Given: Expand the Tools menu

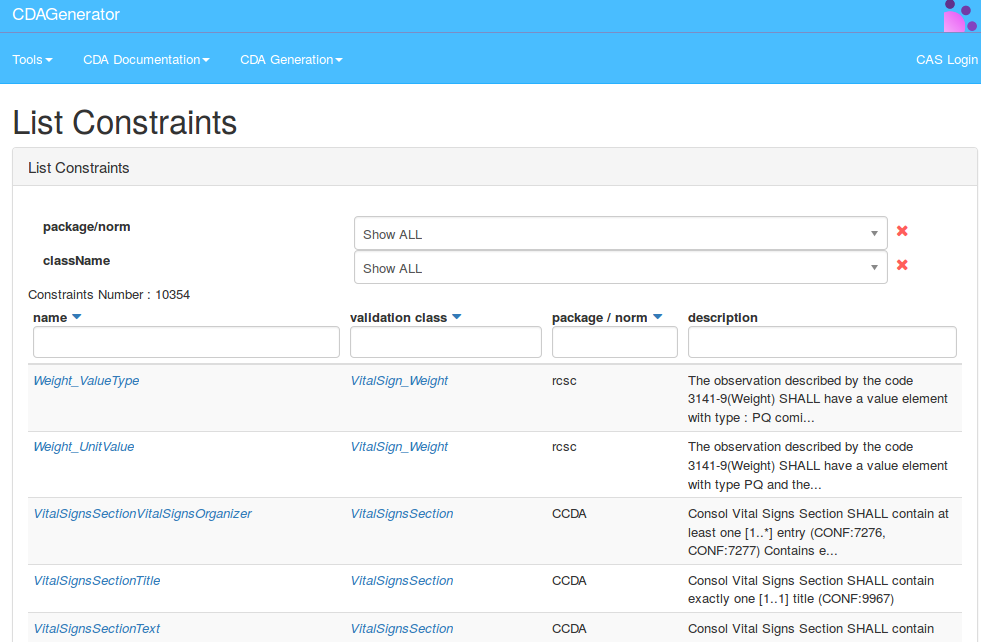Looking at the screenshot, I should pyautogui.click(x=32, y=60).
